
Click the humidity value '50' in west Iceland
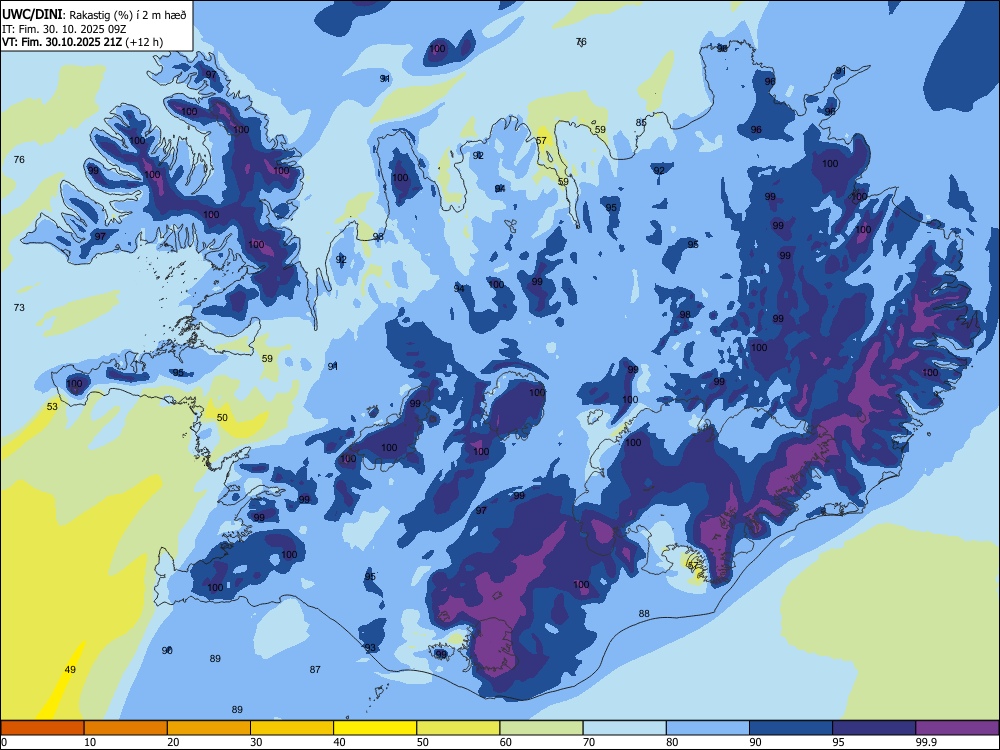coord(222,417)
